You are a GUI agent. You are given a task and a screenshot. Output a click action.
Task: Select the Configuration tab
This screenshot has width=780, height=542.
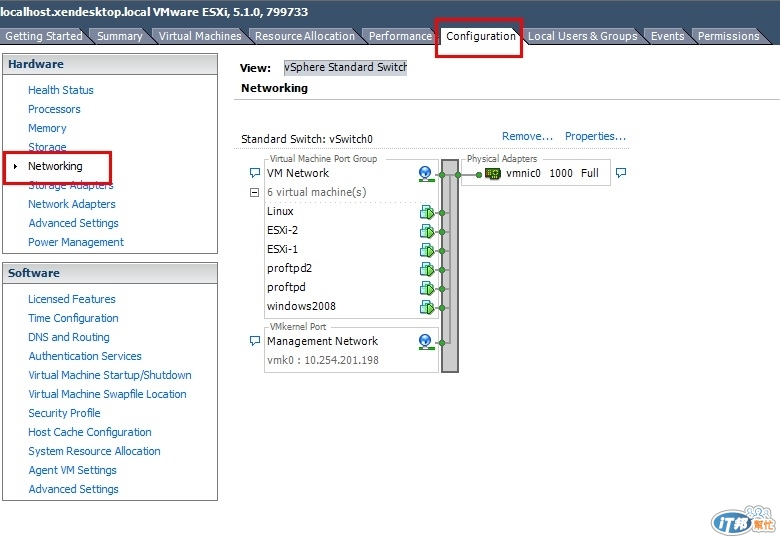tap(481, 36)
